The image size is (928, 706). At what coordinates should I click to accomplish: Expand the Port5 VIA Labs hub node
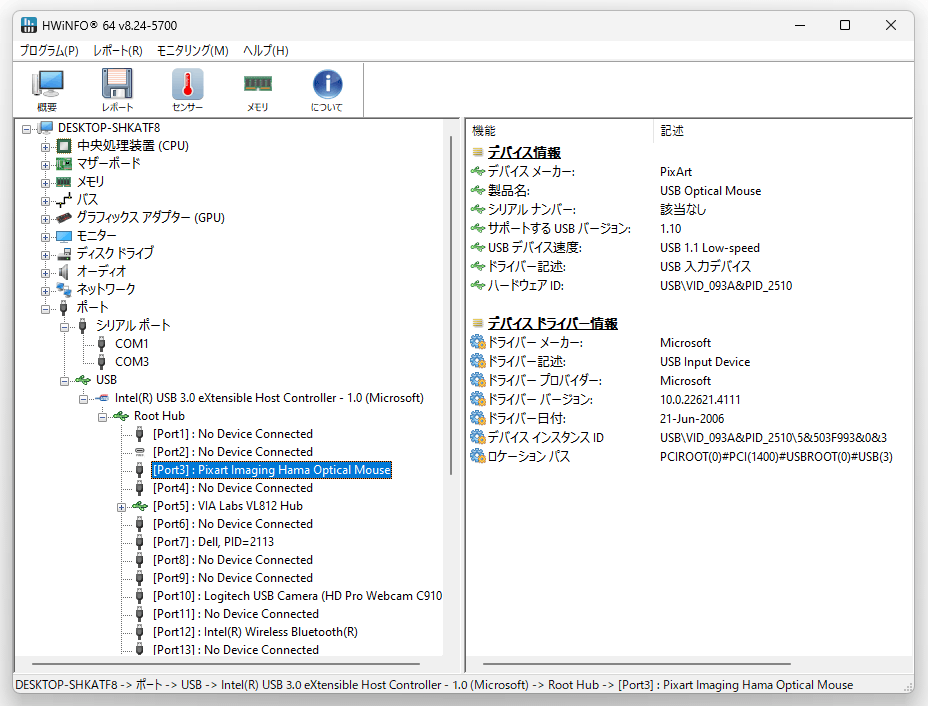[121, 507]
